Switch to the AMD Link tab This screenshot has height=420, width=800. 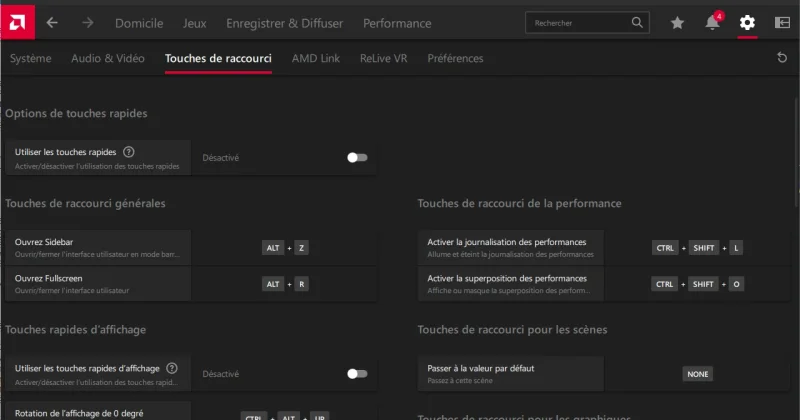(316, 58)
